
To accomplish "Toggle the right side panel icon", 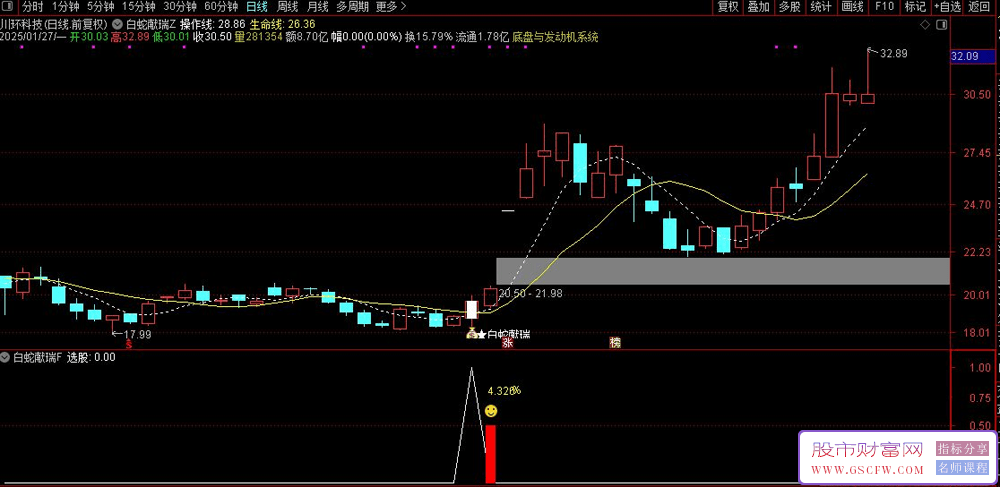I will pyautogui.click(x=942, y=25).
